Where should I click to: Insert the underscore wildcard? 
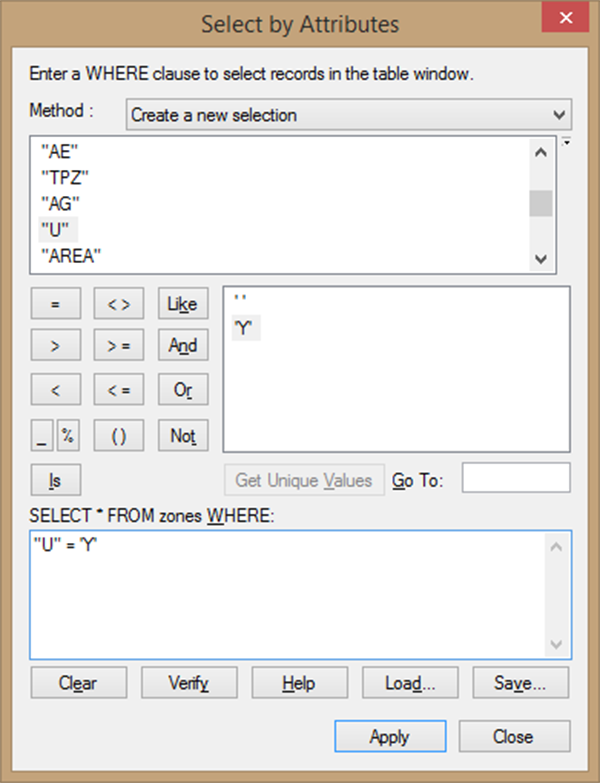[42, 435]
